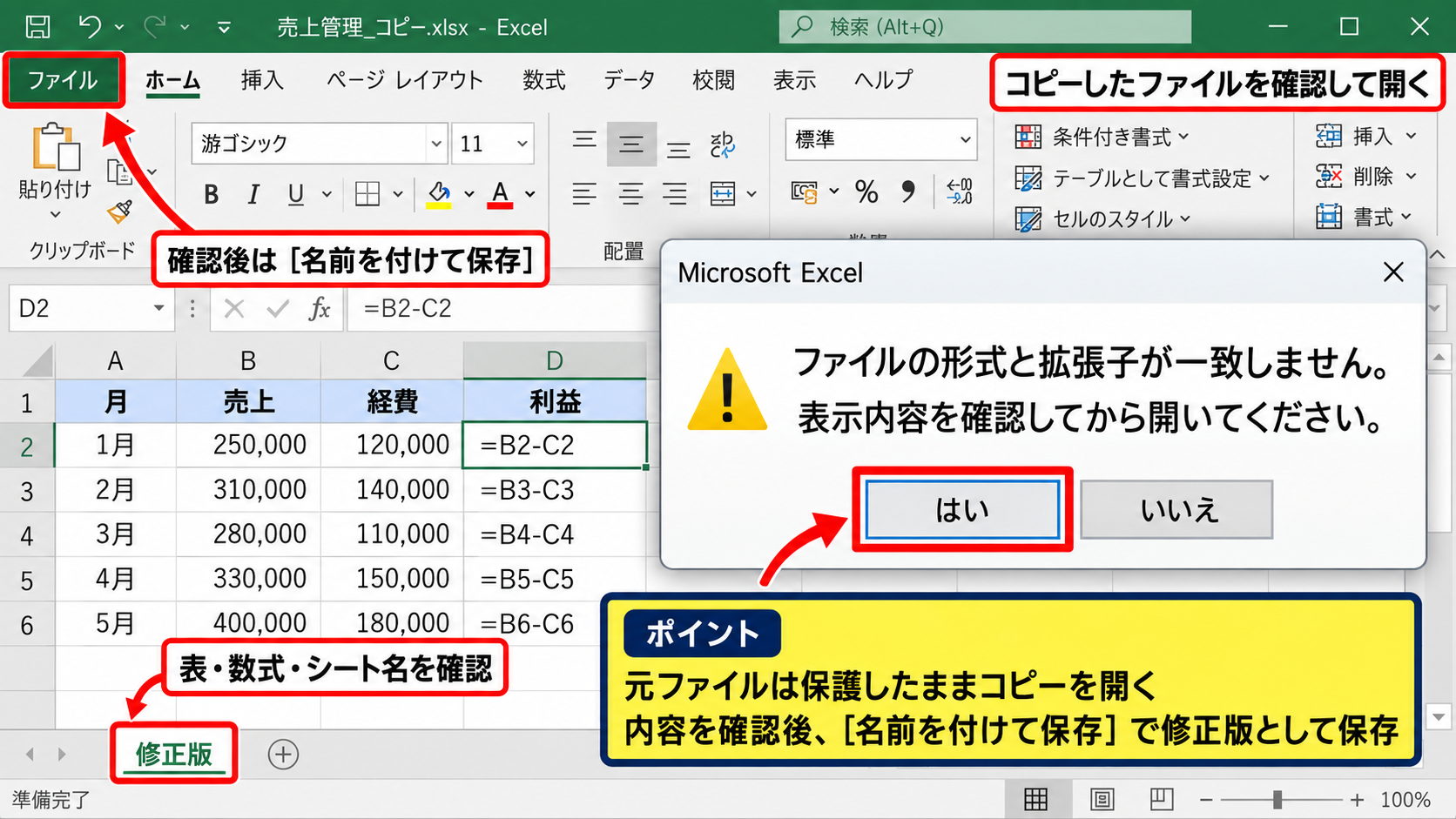Expand テーブルとして書式設定 options
Image resolution: width=1456 pixels, height=819 pixels.
pyautogui.click(x=1143, y=178)
